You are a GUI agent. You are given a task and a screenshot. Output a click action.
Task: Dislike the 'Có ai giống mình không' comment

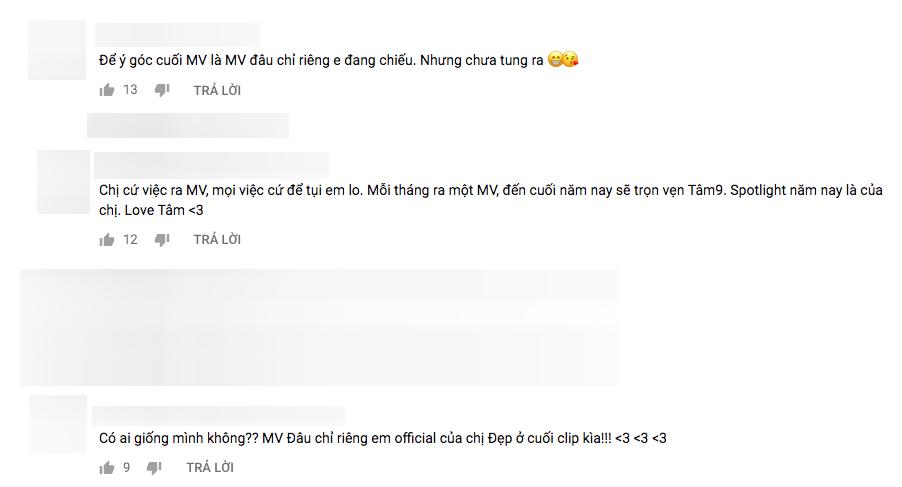tap(154, 467)
